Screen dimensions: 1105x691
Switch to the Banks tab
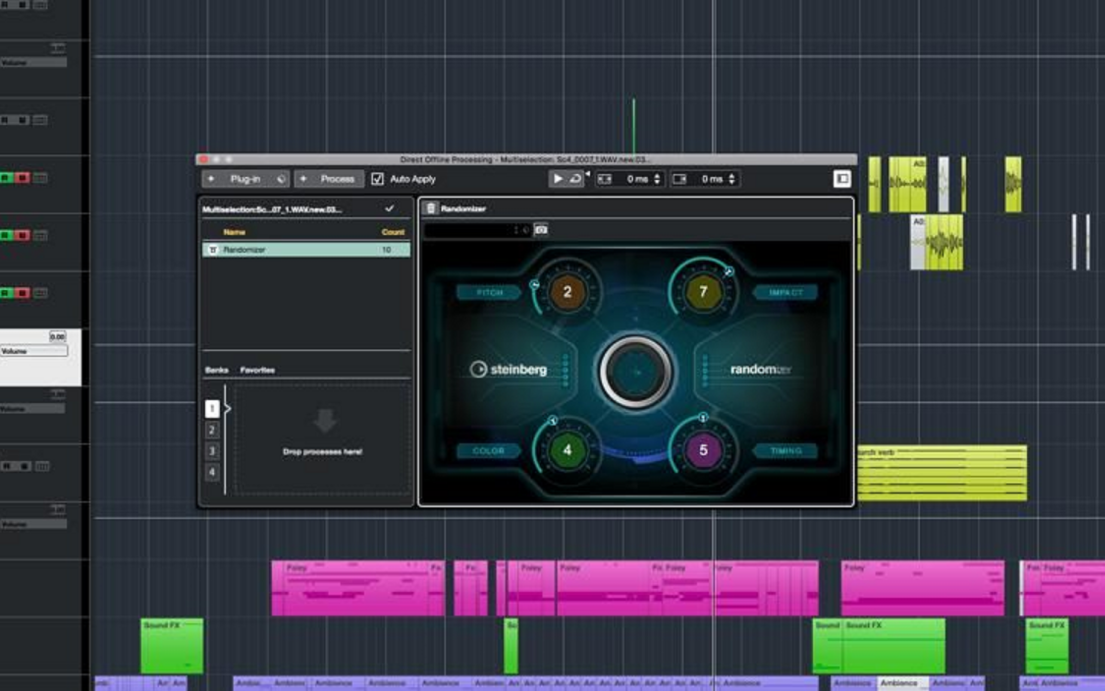tap(216, 370)
